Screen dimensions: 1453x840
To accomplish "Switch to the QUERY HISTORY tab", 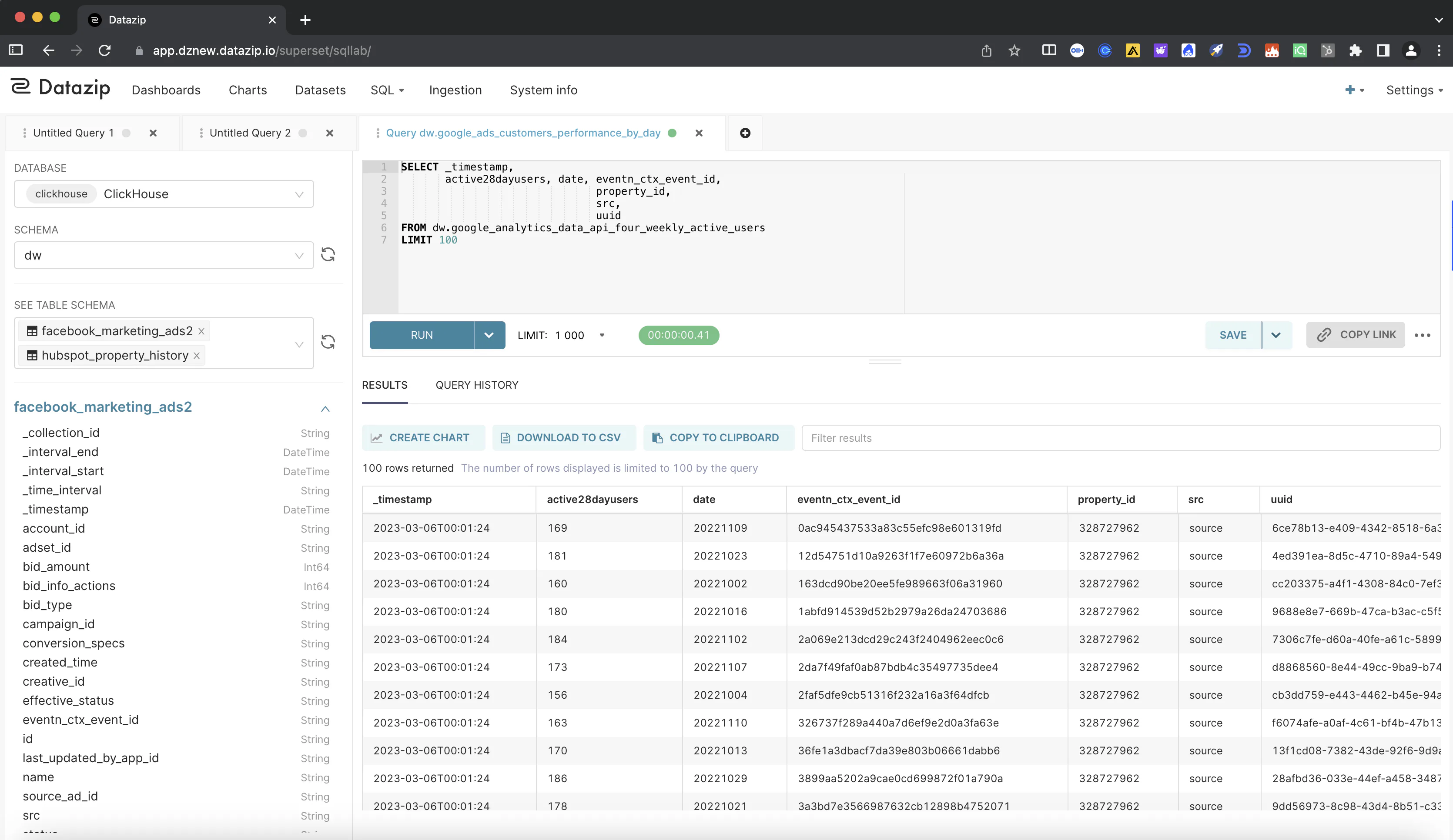I will click(477, 385).
